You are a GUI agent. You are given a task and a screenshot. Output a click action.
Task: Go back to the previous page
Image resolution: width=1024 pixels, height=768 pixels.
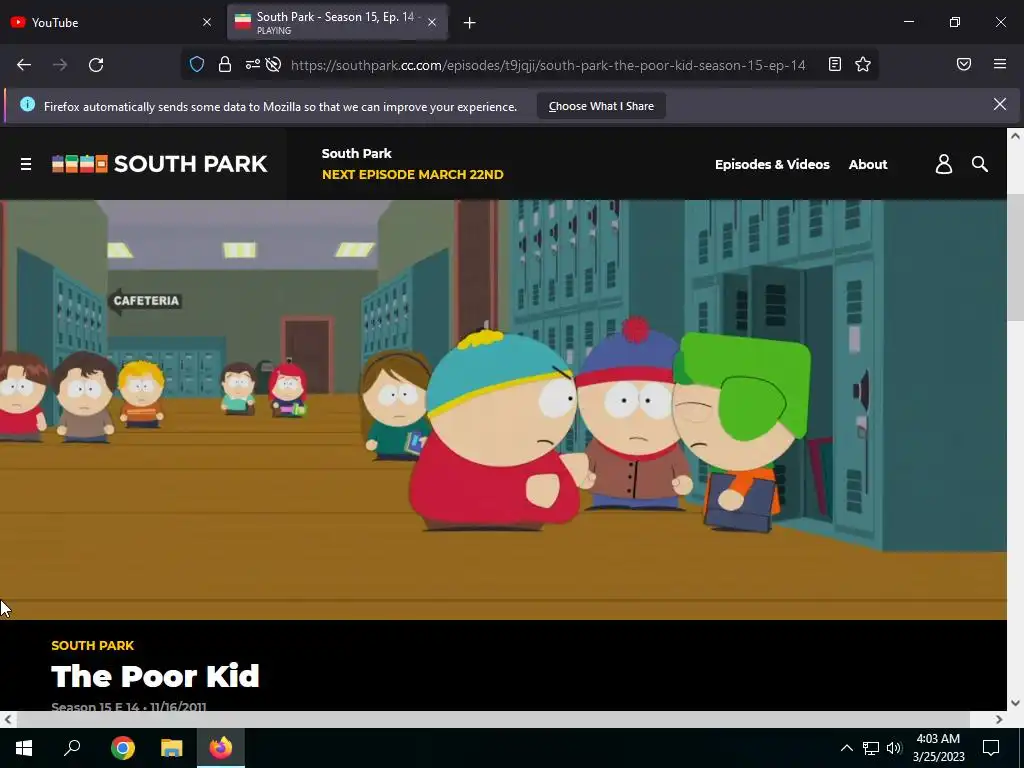point(24,65)
